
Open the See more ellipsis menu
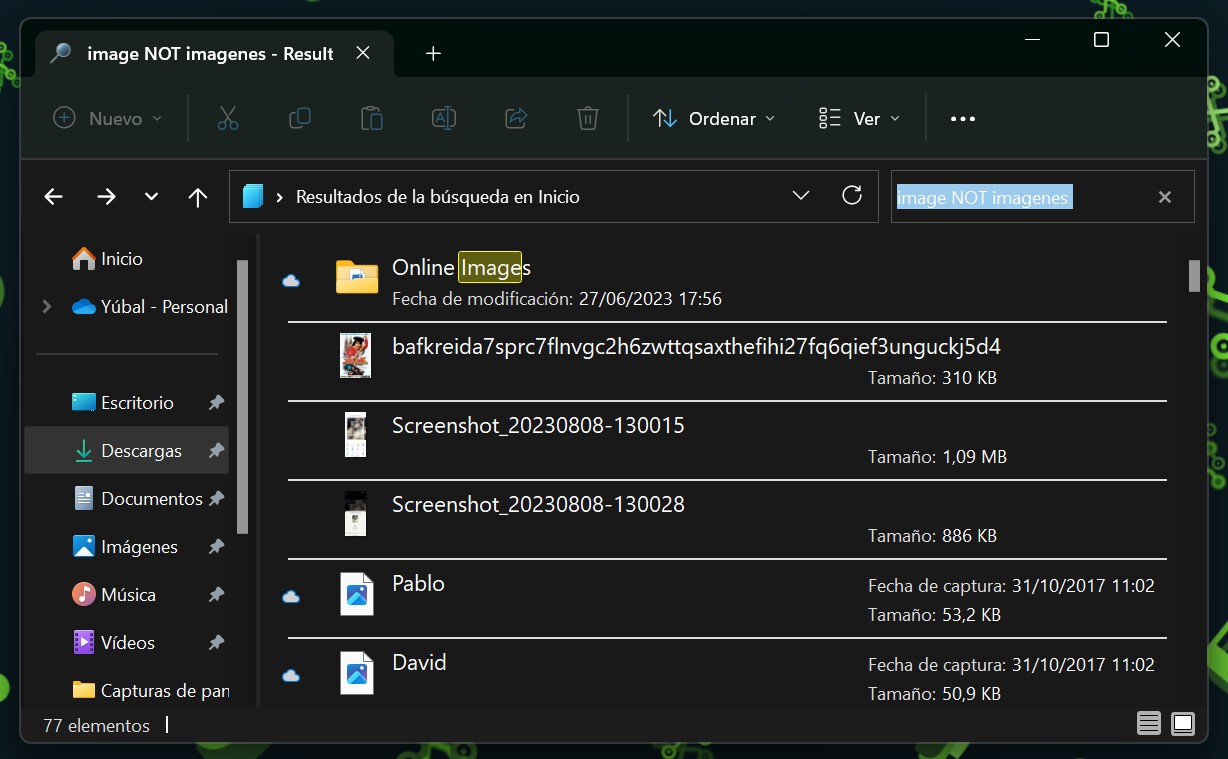tap(962, 118)
